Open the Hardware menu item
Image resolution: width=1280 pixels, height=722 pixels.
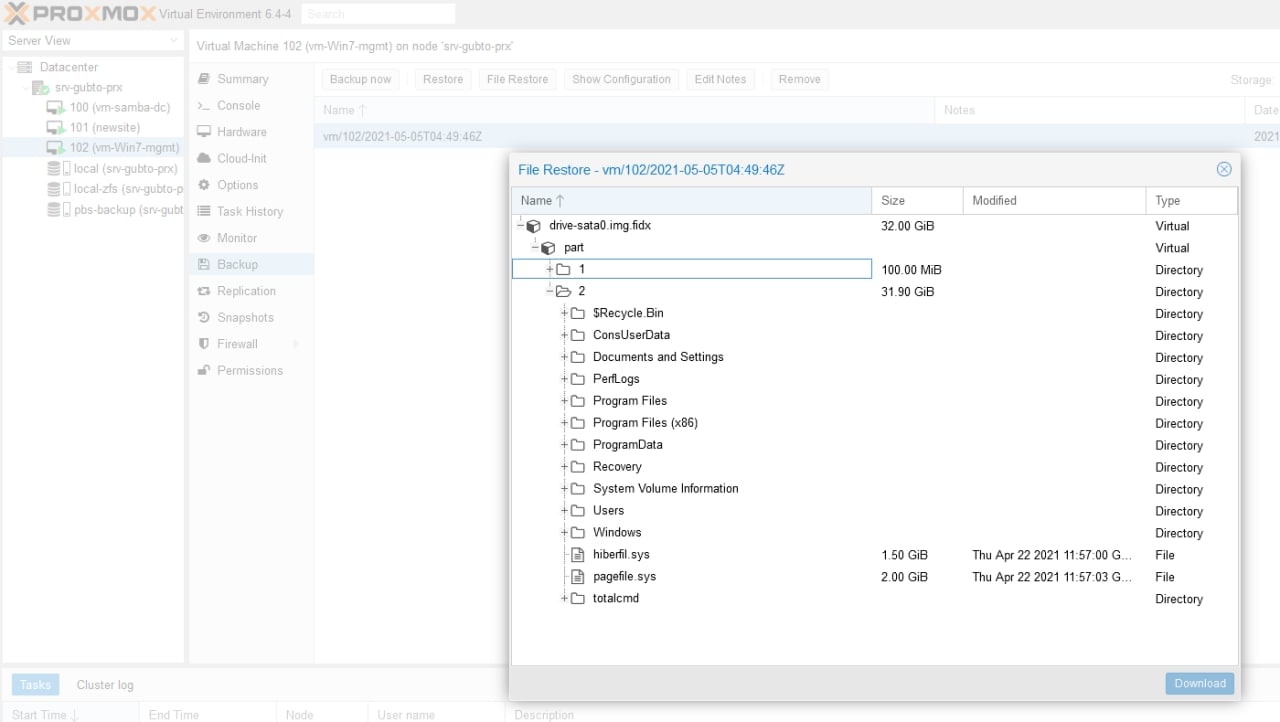pos(250,132)
